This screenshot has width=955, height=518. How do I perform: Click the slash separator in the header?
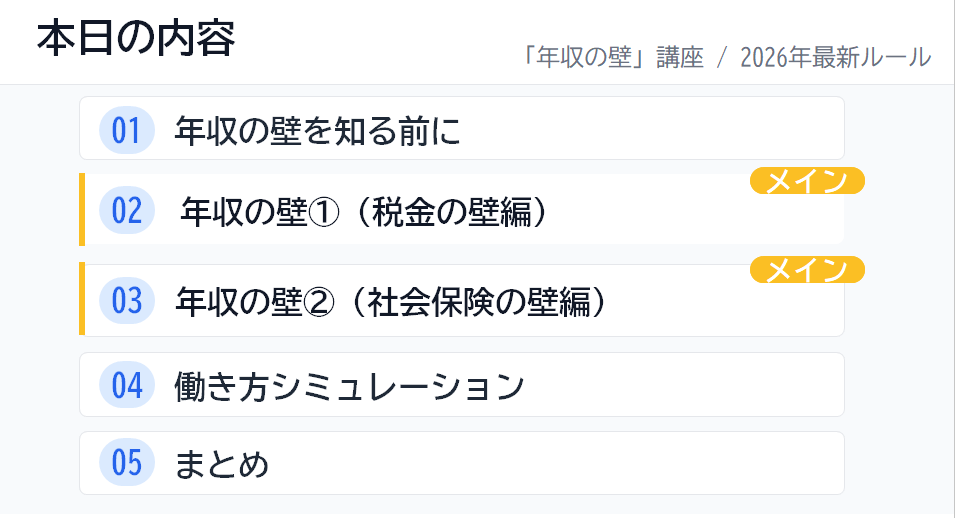(x=722, y=58)
